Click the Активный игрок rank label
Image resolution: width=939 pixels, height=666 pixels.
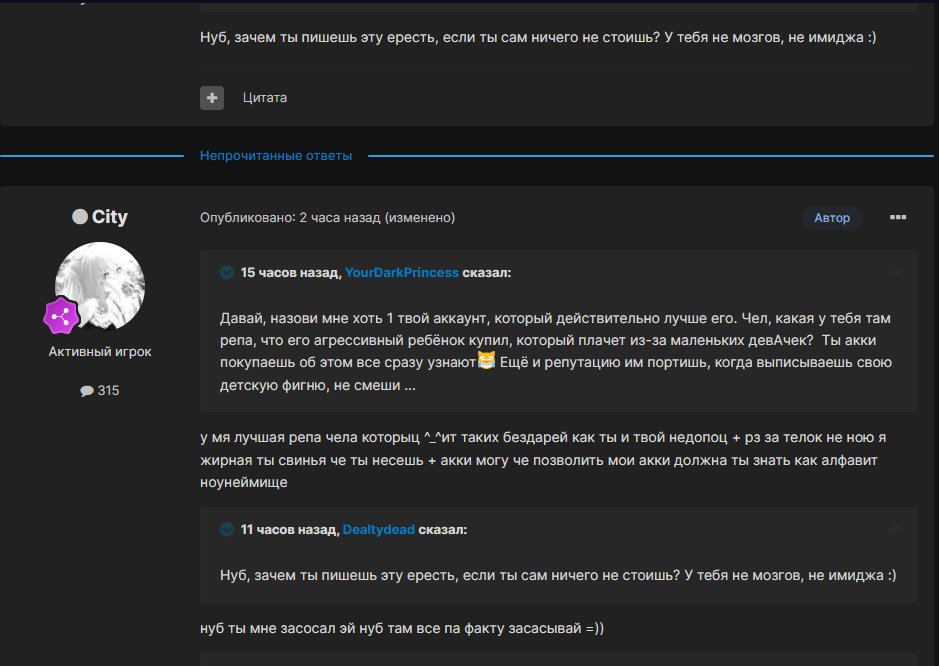pyautogui.click(x=100, y=352)
